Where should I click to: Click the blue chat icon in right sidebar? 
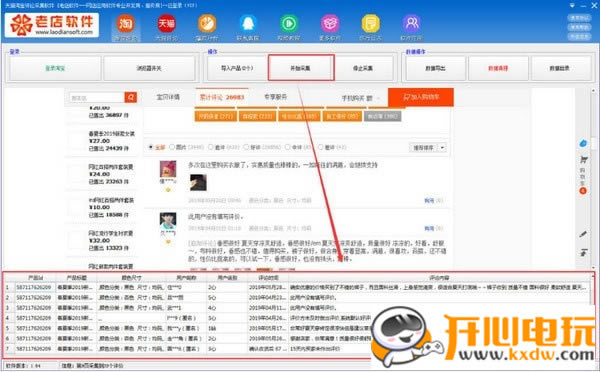tap(583, 143)
